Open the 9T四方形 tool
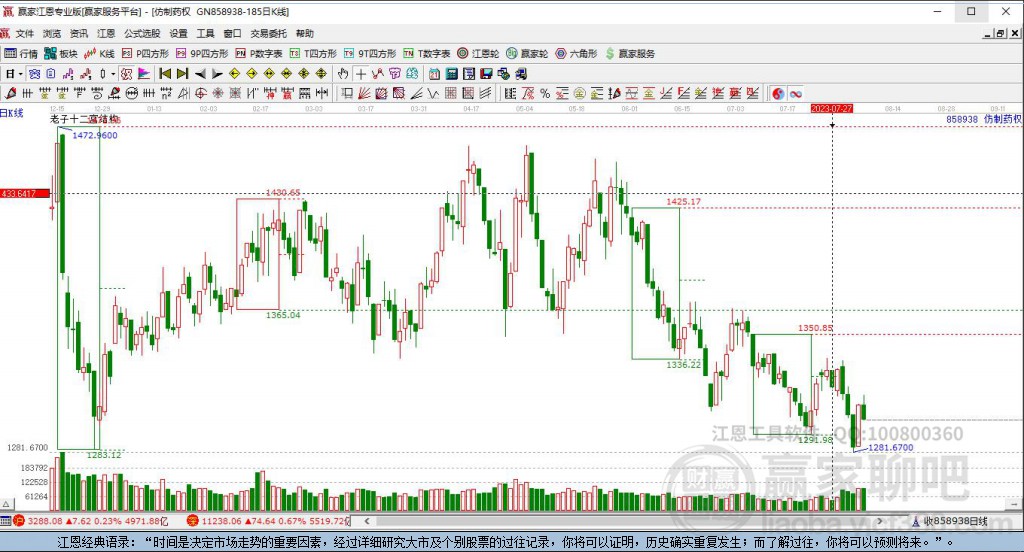This screenshot has width=1024, height=552. click(x=370, y=54)
